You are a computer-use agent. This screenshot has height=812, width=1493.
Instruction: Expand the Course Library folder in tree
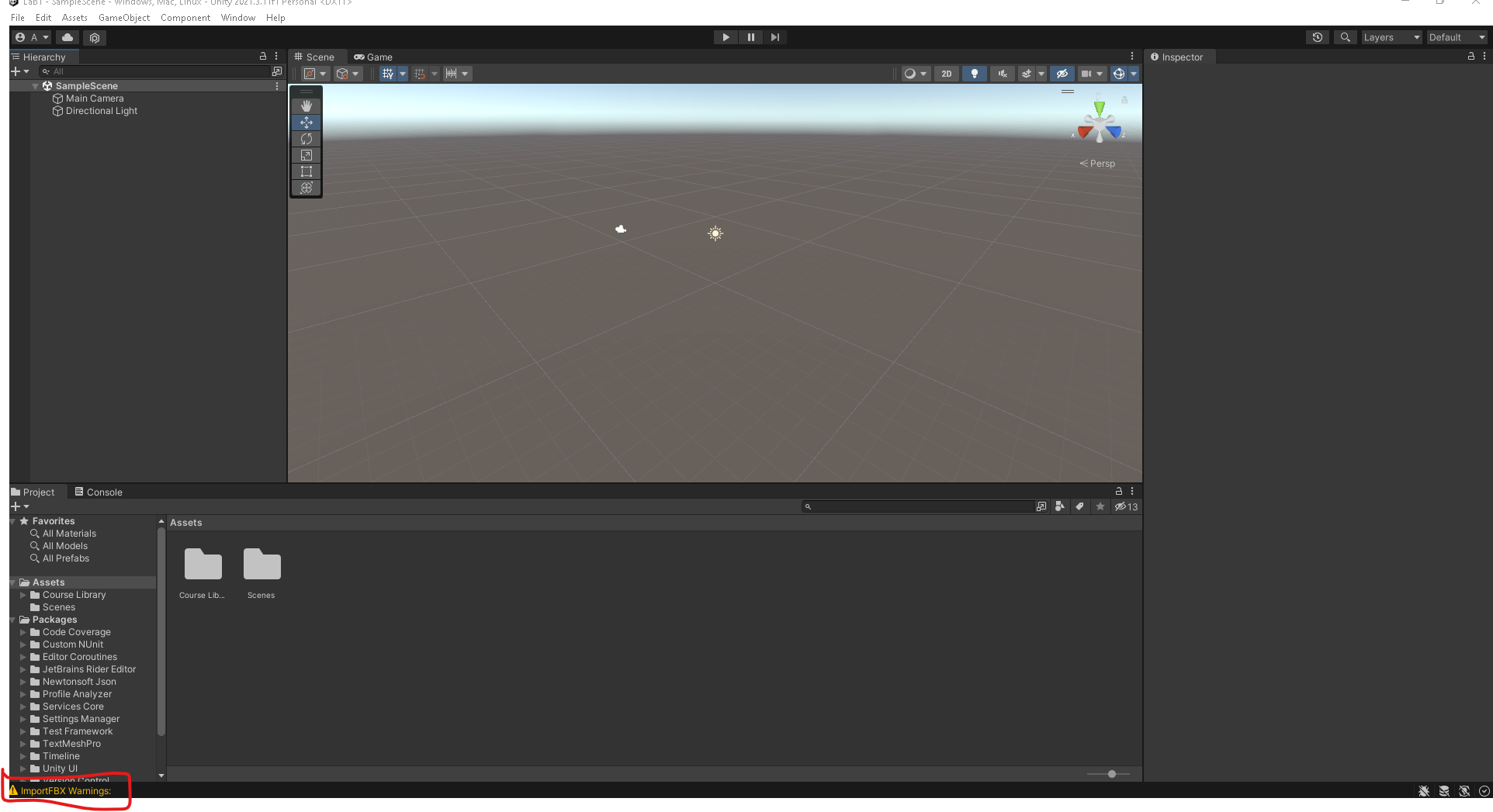[x=23, y=595]
